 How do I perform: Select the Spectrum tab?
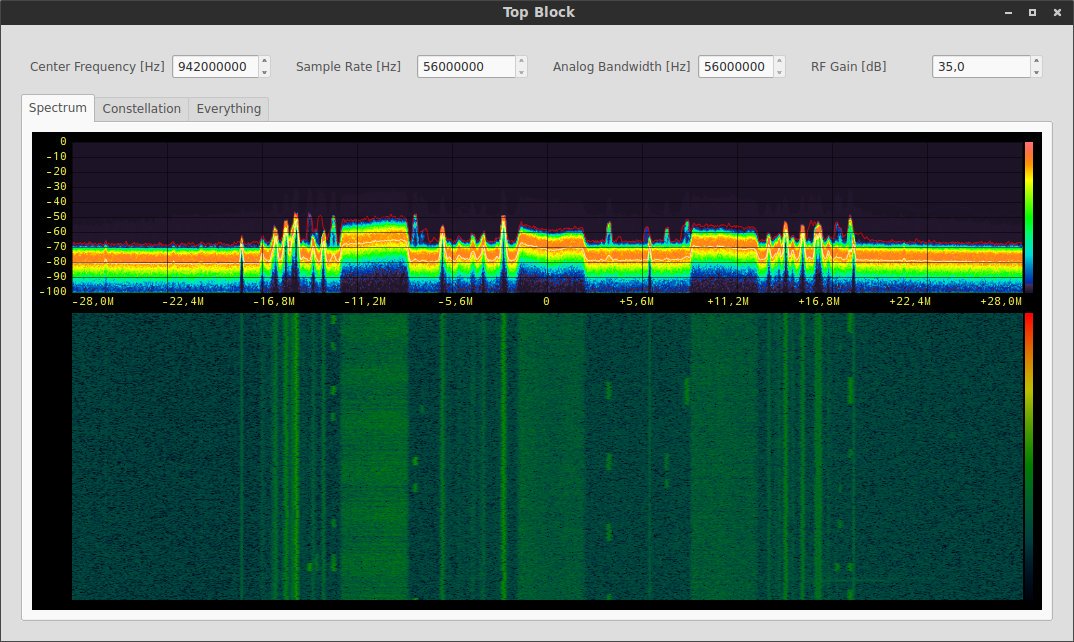[58, 108]
